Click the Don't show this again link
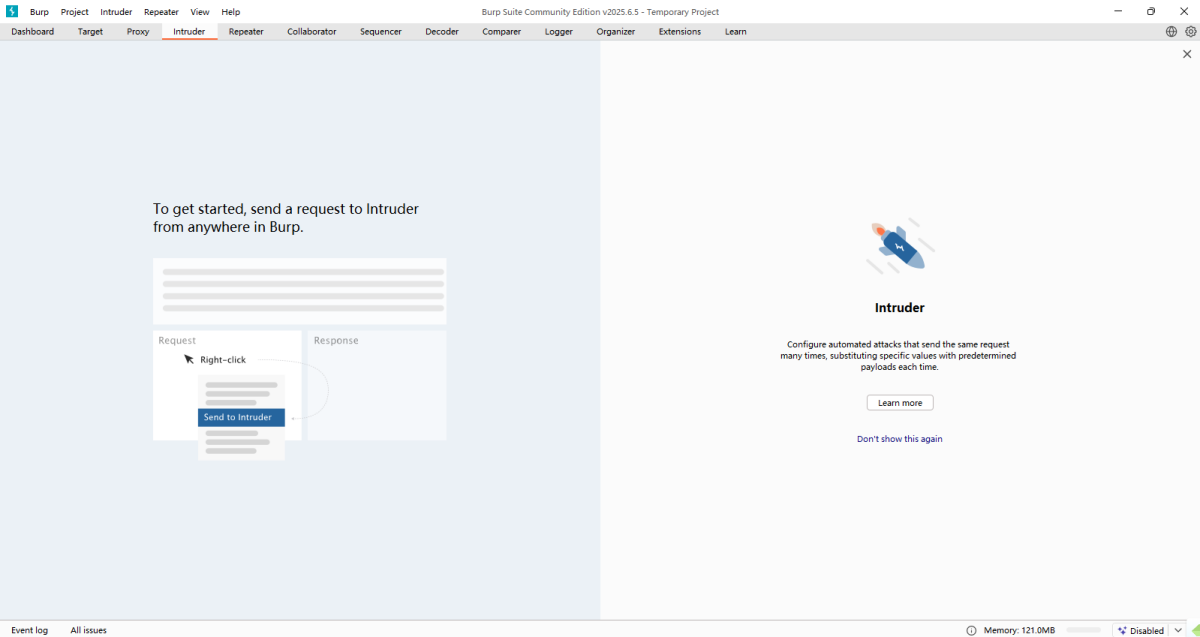The height and width of the screenshot is (637, 1200). click(899, 439)
